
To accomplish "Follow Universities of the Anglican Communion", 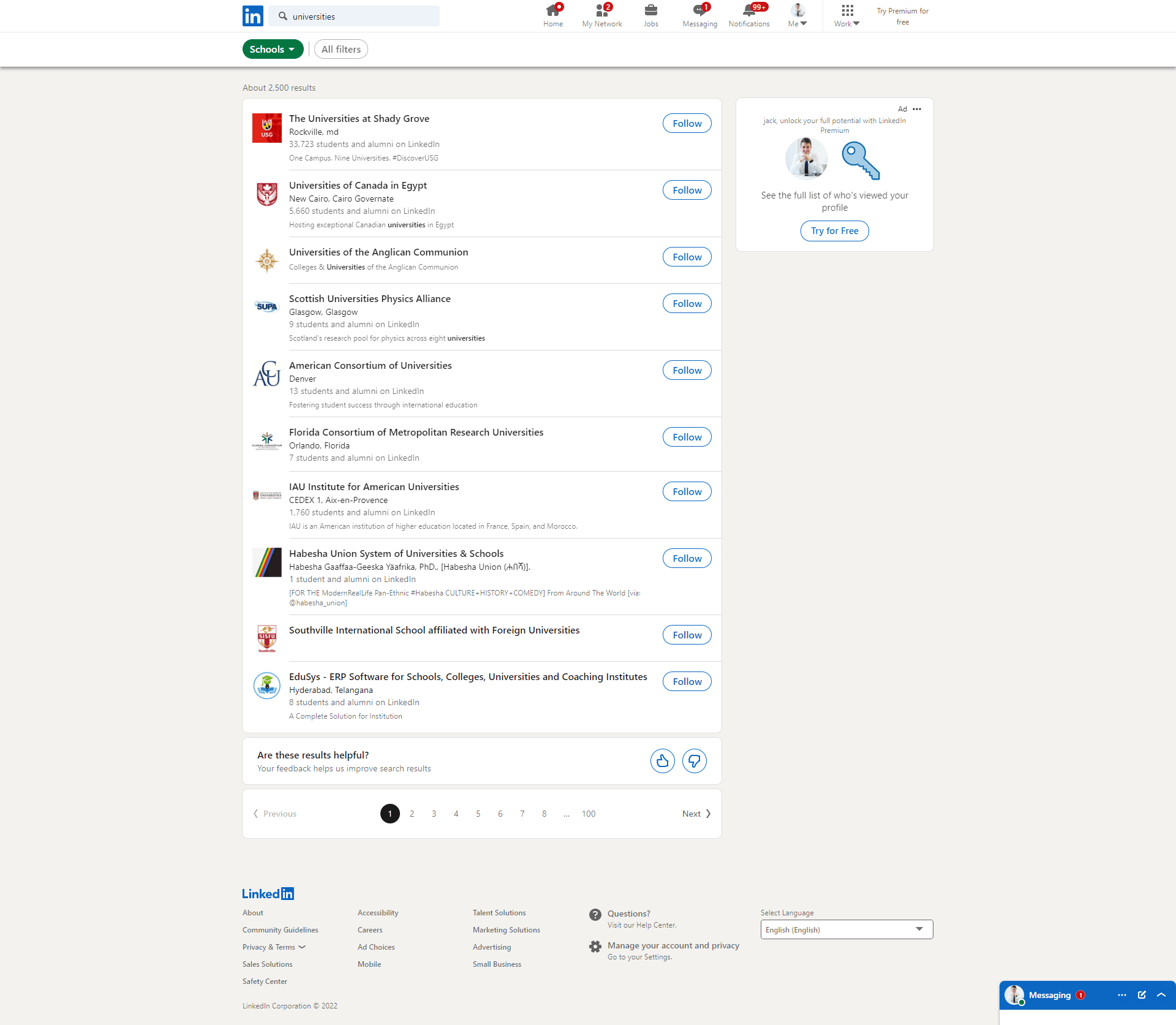I will pyautogui.click(x=687, y=257).
